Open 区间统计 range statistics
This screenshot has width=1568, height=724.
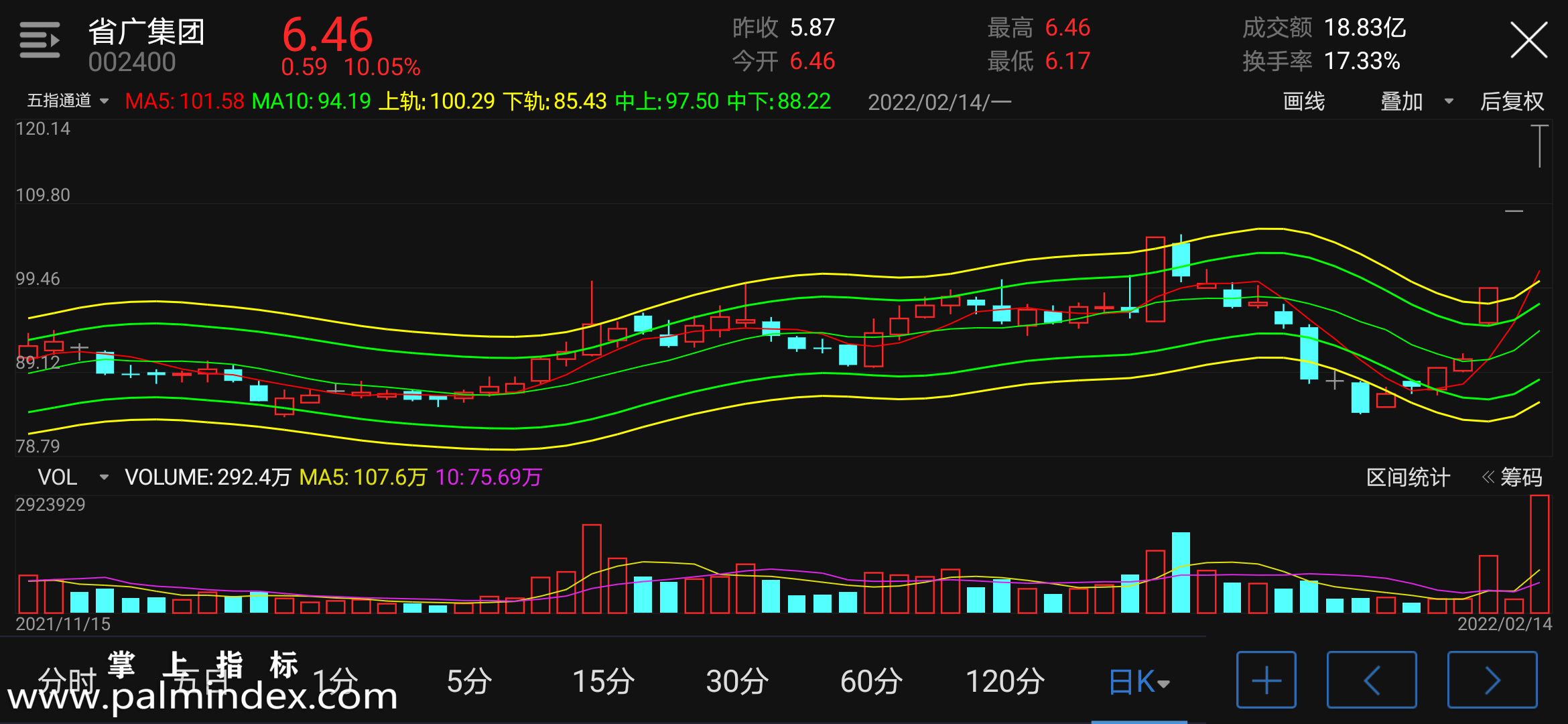pyautogui.click(x=1408, y=477)
